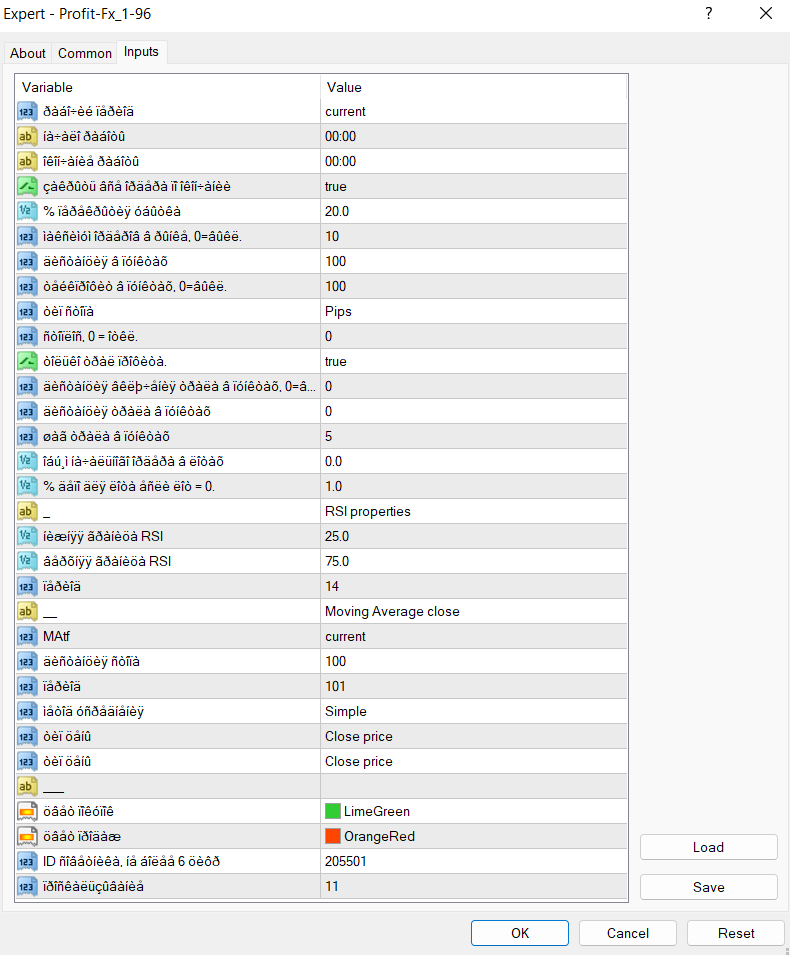790x955 pixels.
Task: Click the decimal type icon in 20.0 row
Action: (x=28, y=211)
